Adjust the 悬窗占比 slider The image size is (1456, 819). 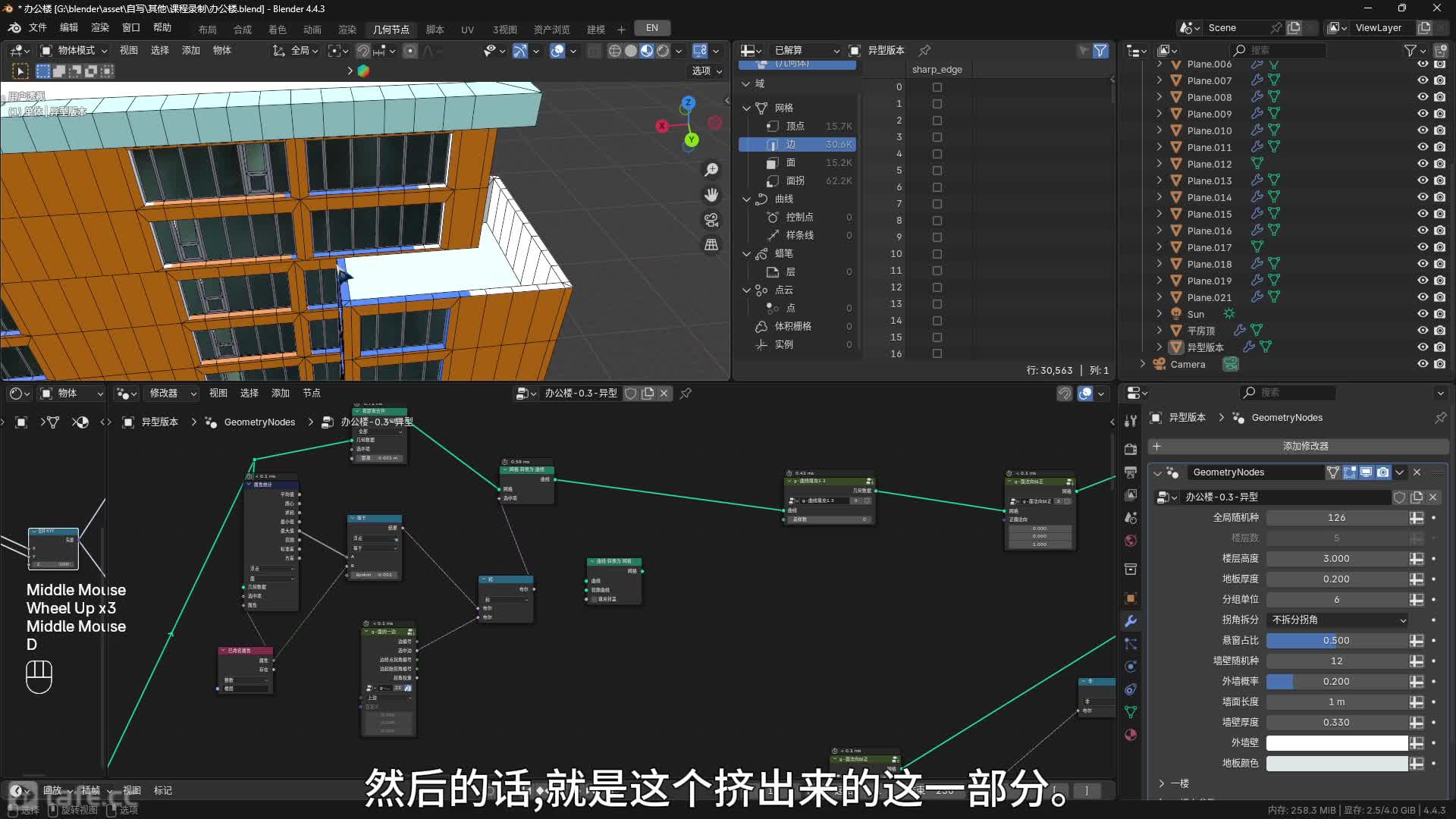tap(1337, 640)
